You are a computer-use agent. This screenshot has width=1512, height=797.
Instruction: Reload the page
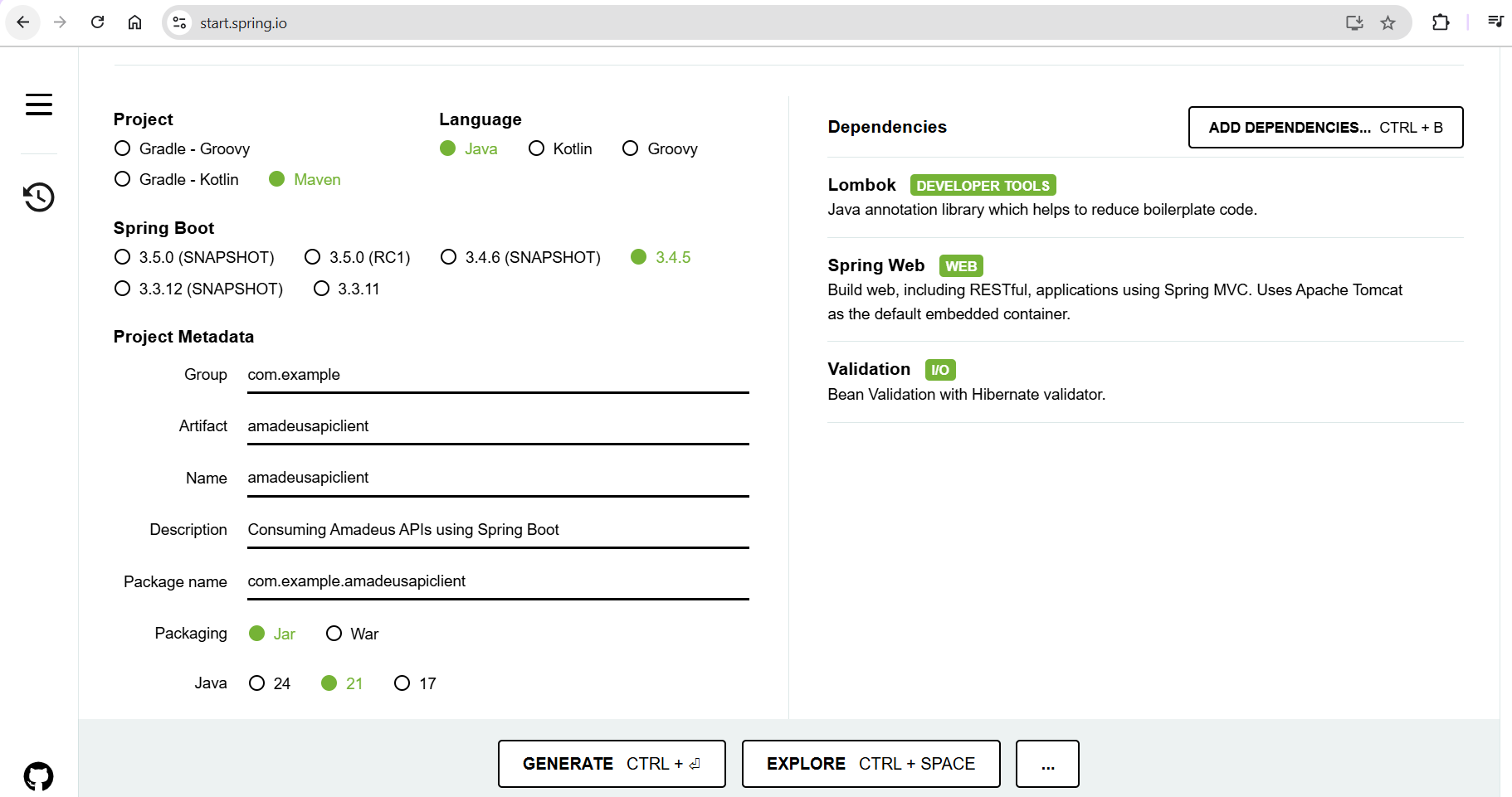(98, 22)
